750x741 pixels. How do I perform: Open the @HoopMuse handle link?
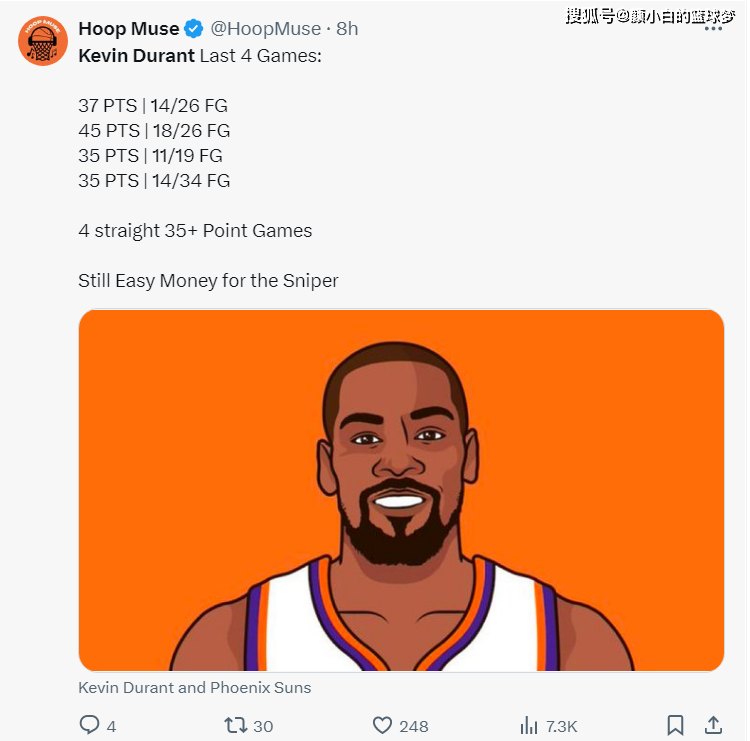coord(266,29)
